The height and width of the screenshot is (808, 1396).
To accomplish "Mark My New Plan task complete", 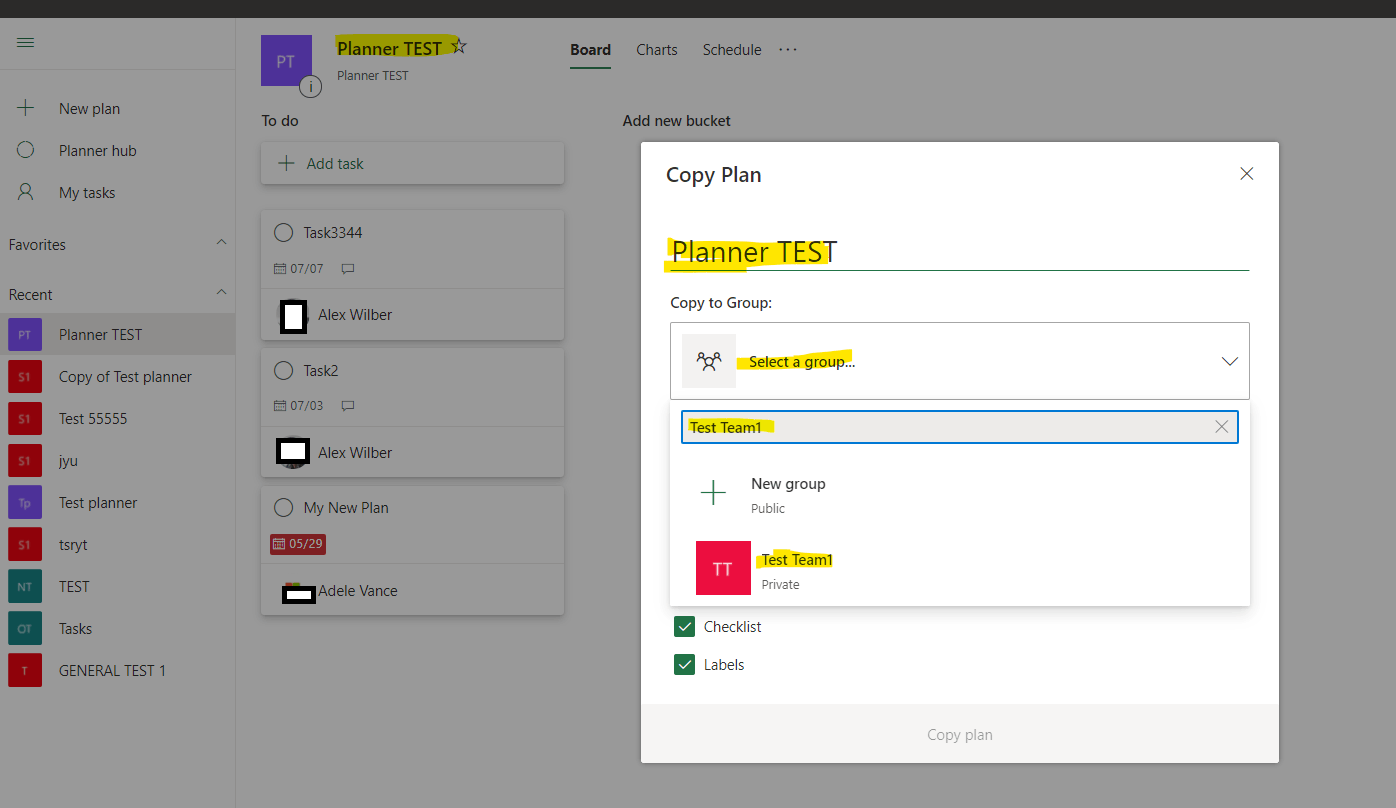I will click(283, 507).
